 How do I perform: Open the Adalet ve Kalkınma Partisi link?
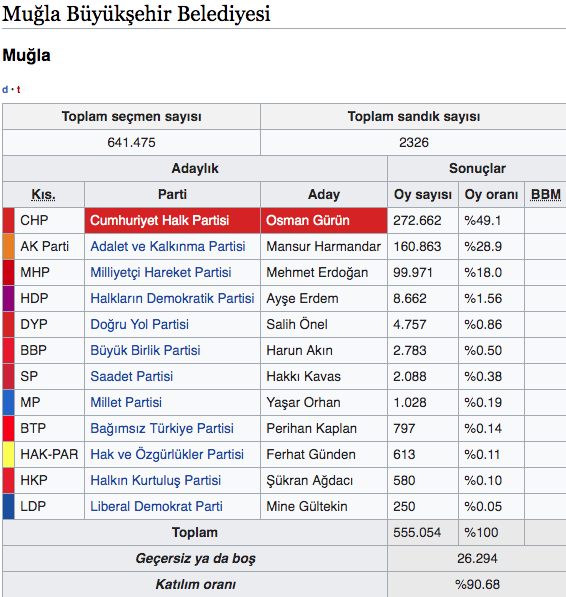click(x=168, y=246)
